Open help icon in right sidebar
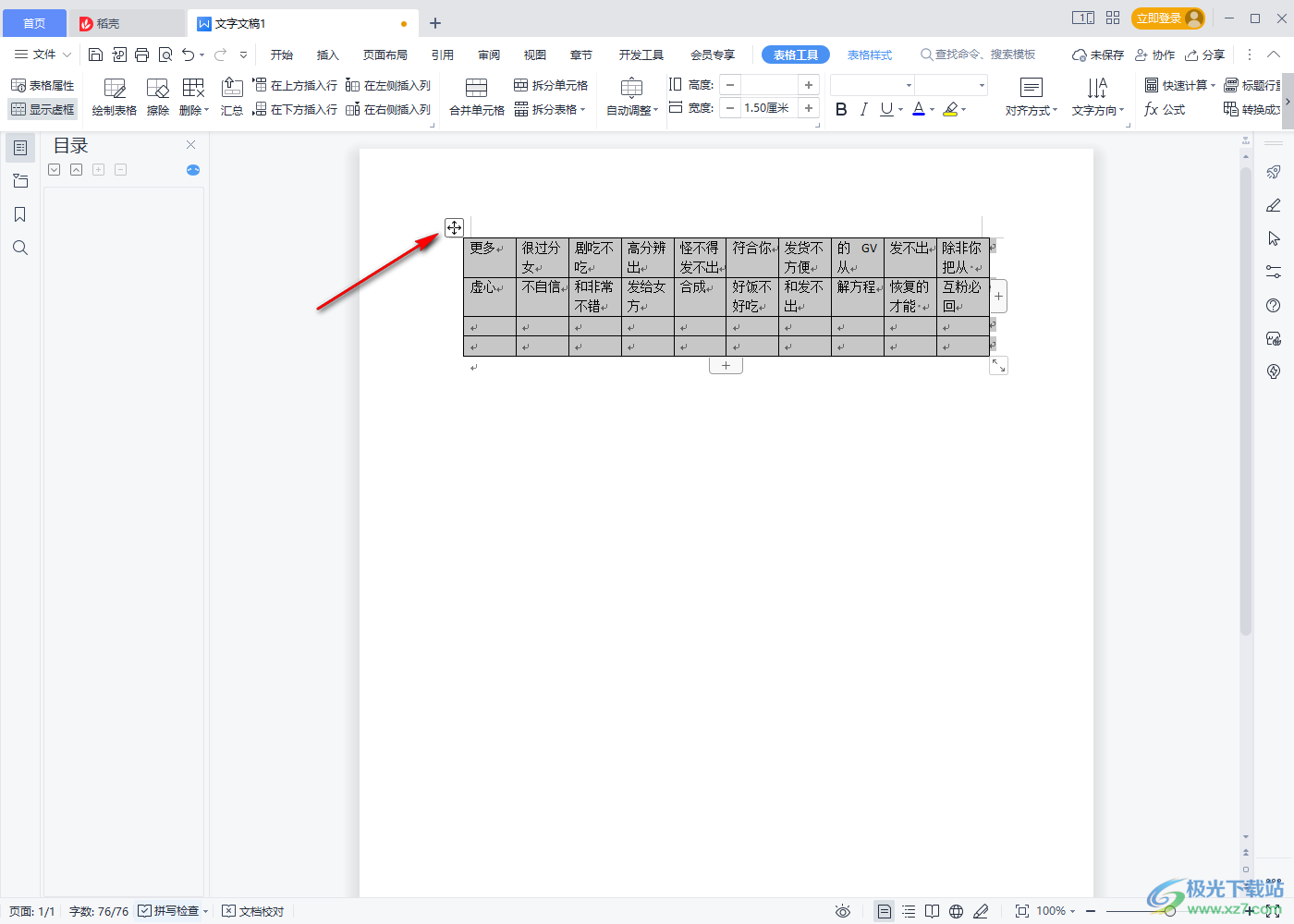Viewport: 1294px width, 924px height. click(1274, 305)
